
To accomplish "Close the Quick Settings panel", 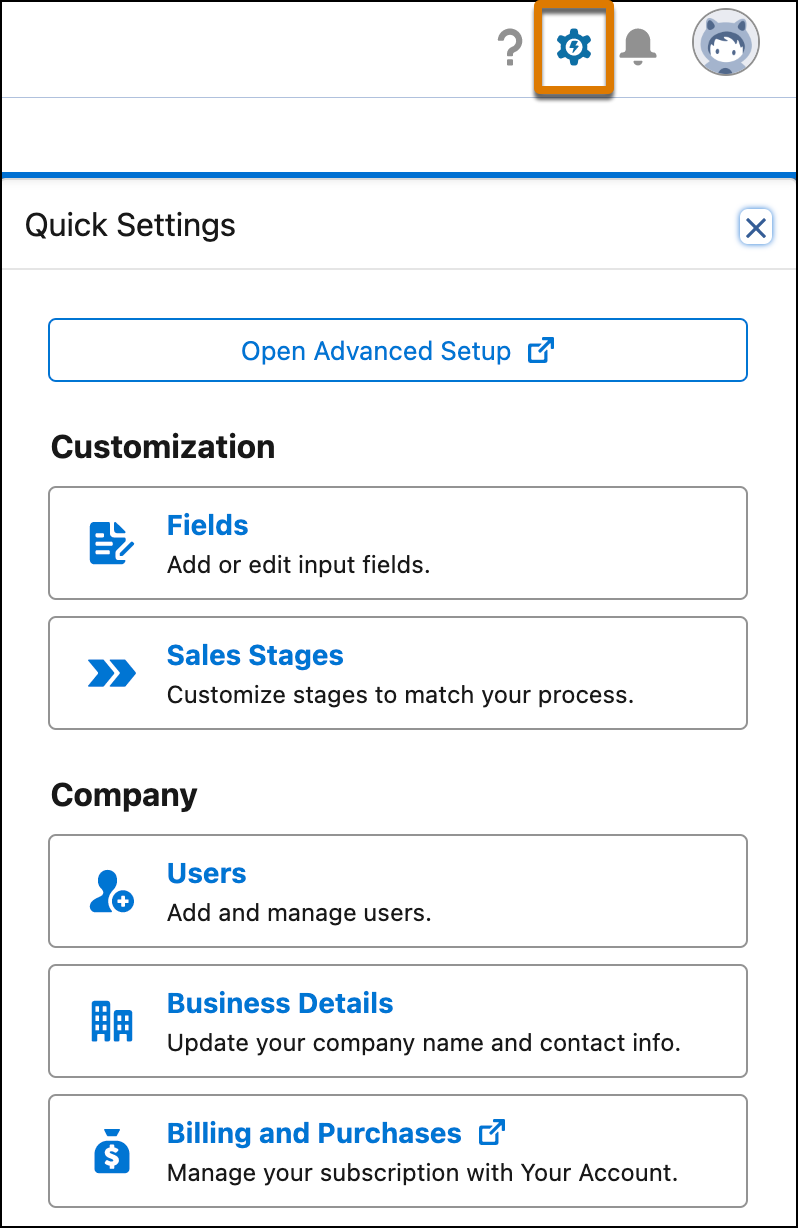I will 756,227.
